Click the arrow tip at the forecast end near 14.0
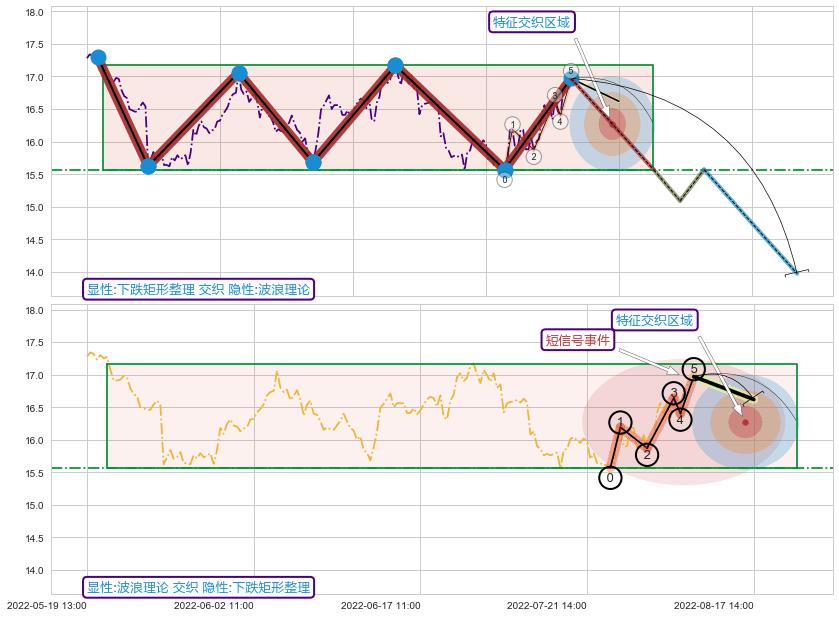839x617 pixels. click(x=797, y=272)
